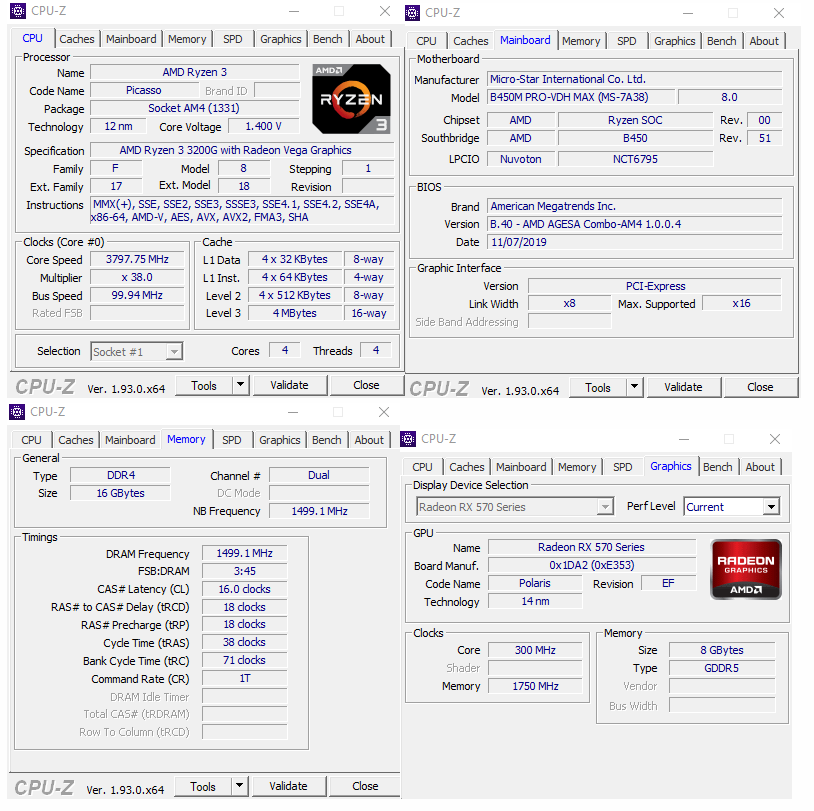Open About tab in CPU window
Viewport: 814px width, 811px height.
(x=370, y=39)
